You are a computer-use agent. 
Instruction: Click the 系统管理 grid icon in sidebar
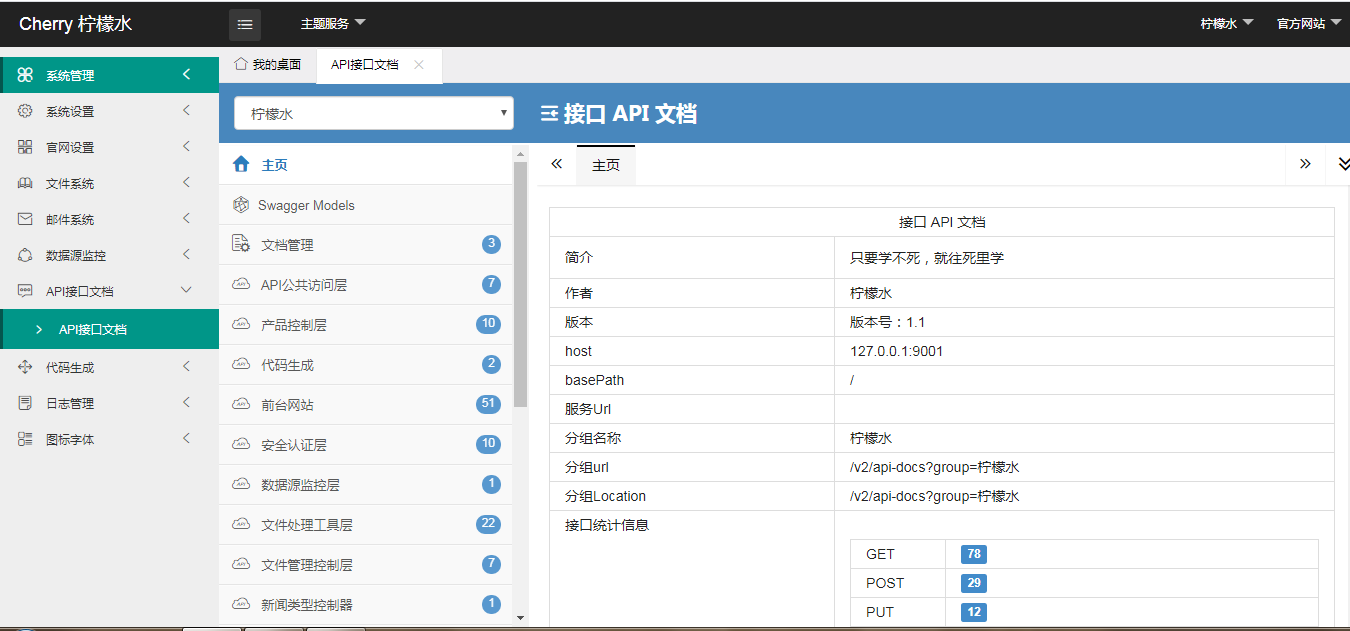tap(24, 73)
